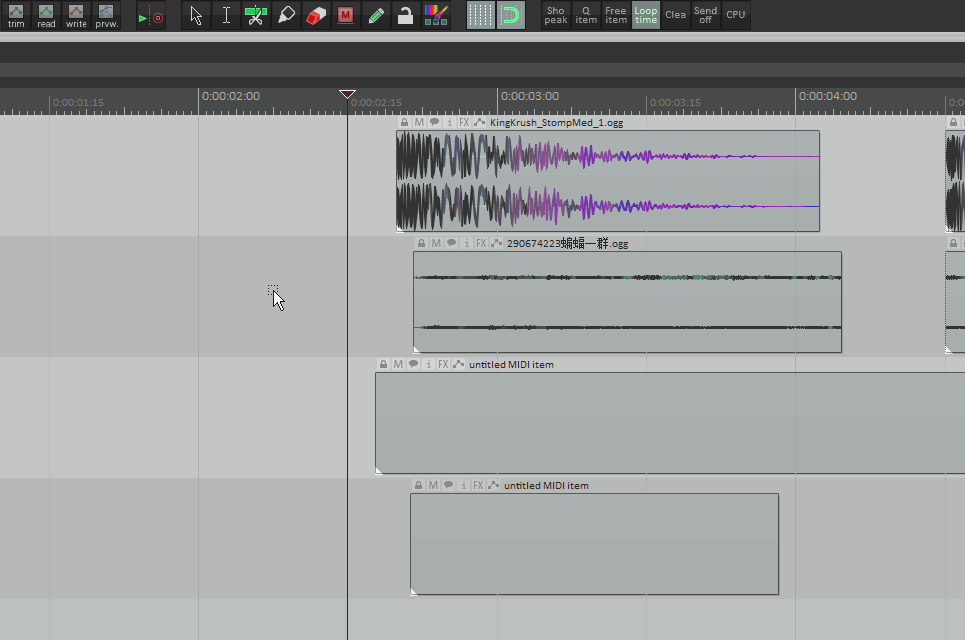Mute the 290674223 ogg item
The image size is (965, 640).
[x=436, y=244]
